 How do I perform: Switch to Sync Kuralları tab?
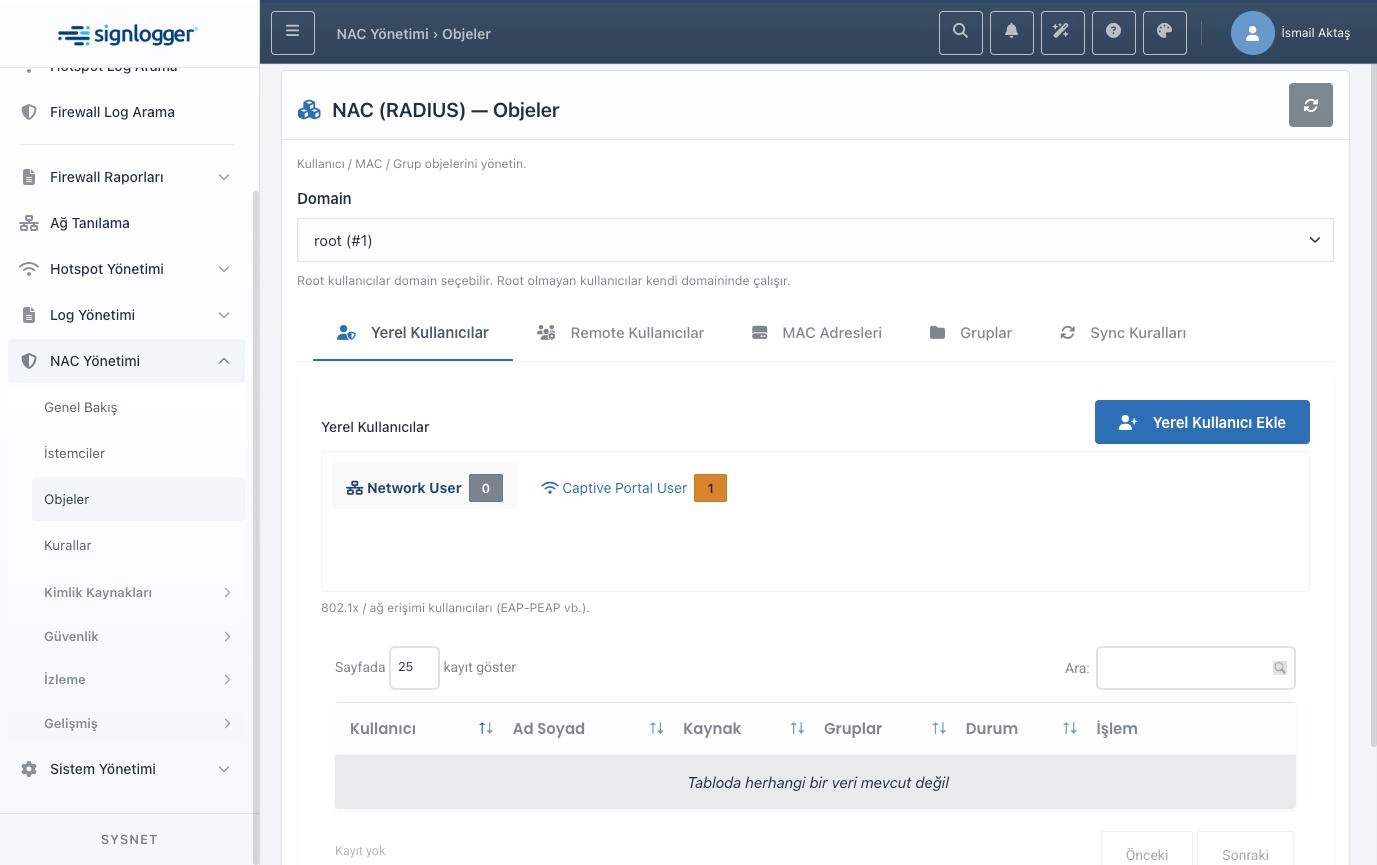coord(1123,333)
